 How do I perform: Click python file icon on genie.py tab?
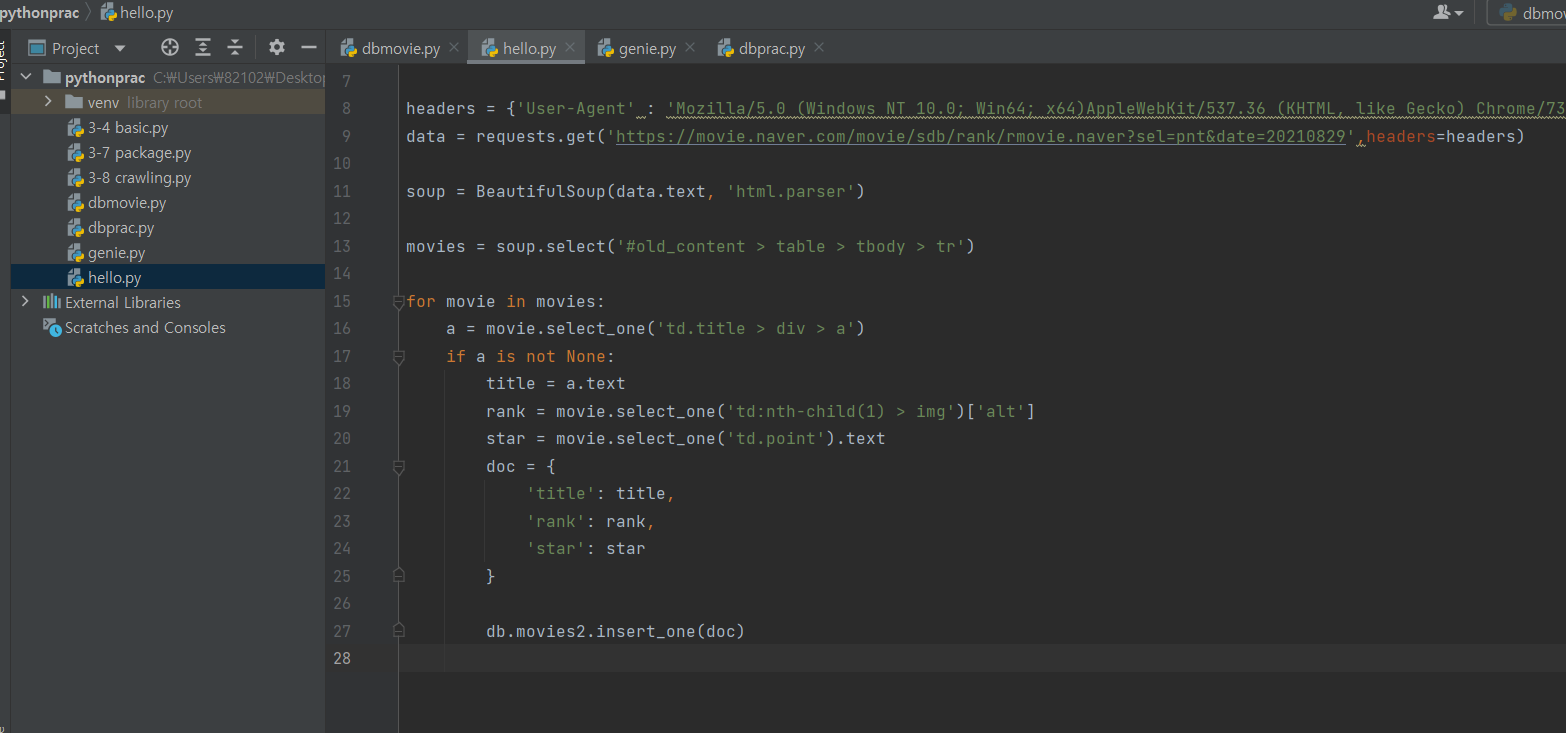pos(606,48)
